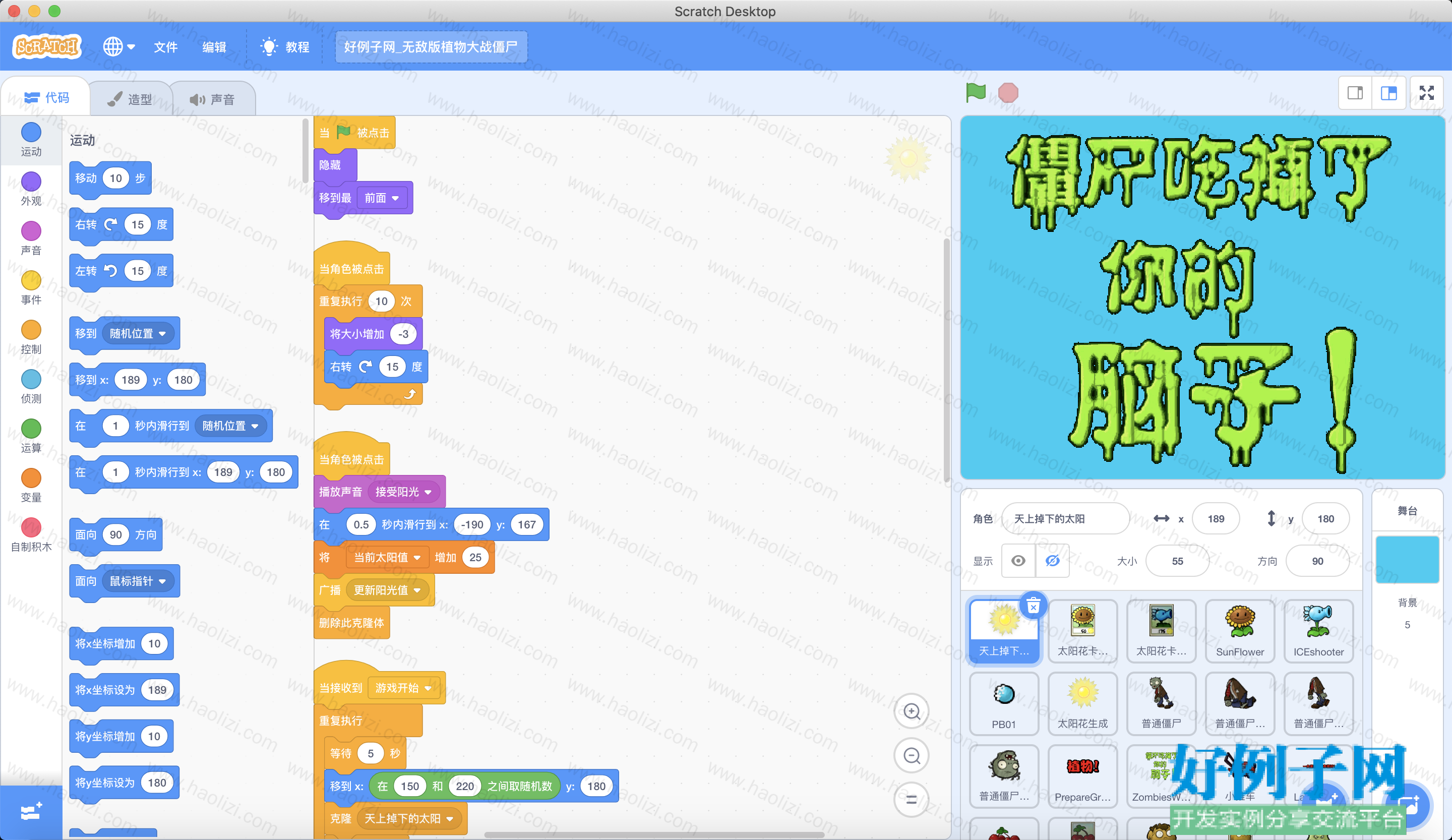The height and width of the screenshot is (840, 1452).
Task: Edit sprite x position field
Action: pos(1216,518)
